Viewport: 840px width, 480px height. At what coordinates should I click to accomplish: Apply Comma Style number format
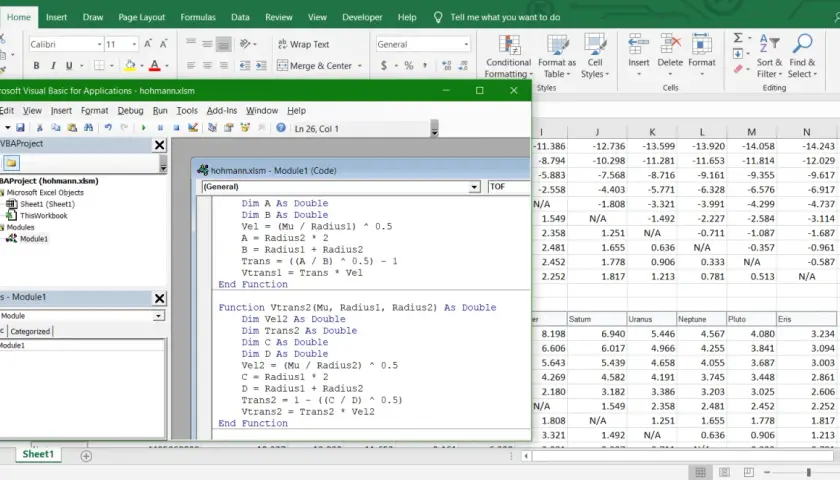425,65
